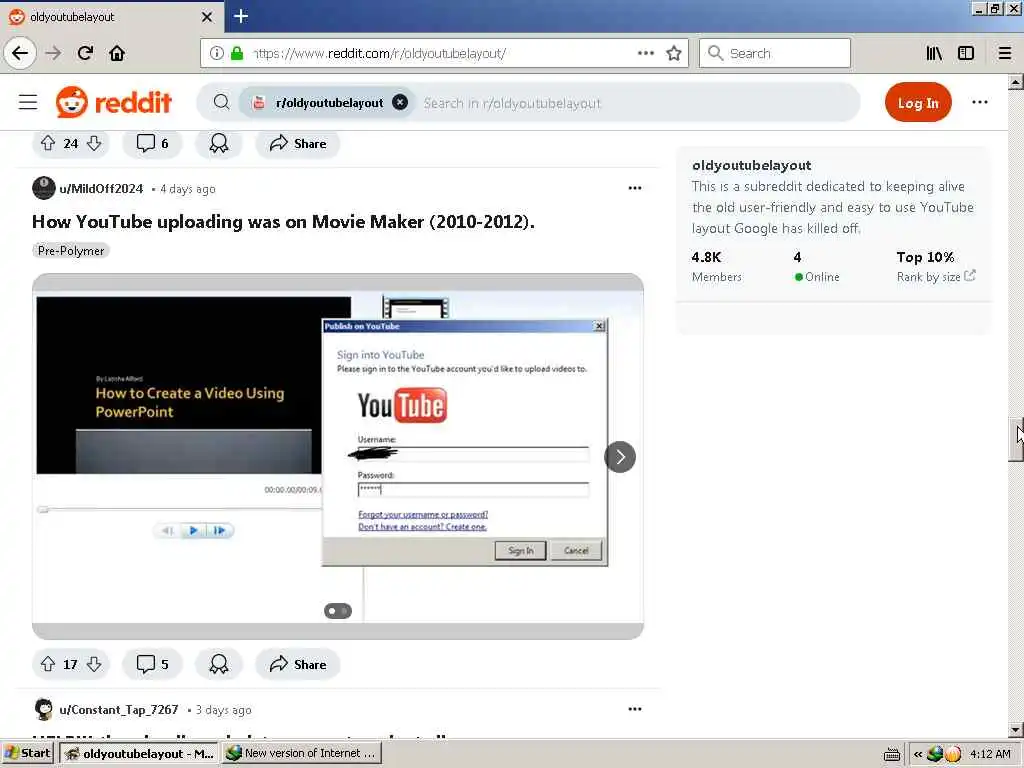The height and width of the screenshot is (768, 1024).
Task: Open the Windows Start menu
Action: click(x=27, y=753)
